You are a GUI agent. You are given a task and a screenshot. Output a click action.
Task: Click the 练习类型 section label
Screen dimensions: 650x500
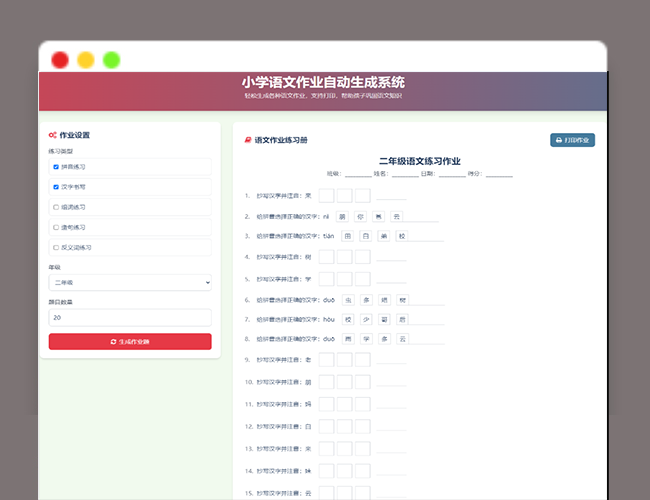61,151
